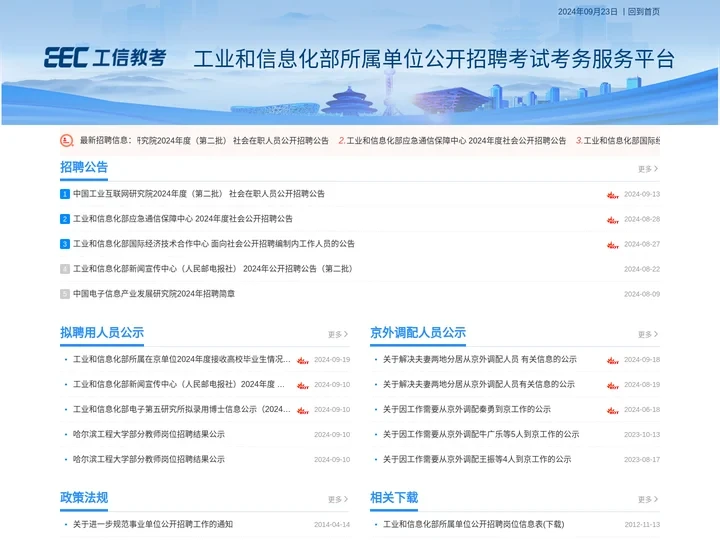Open 公开招聘岗位信息表(下载) link

point(473,524)
